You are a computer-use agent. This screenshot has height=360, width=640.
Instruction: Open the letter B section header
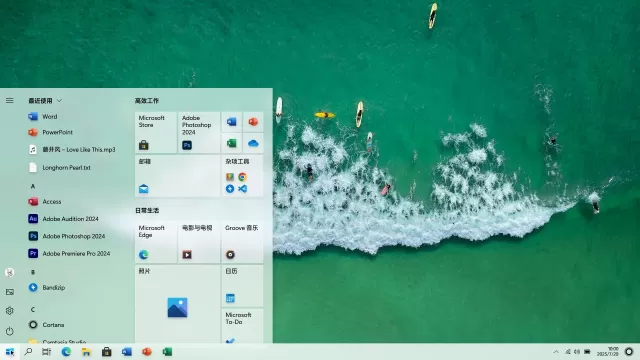[33, 272]
